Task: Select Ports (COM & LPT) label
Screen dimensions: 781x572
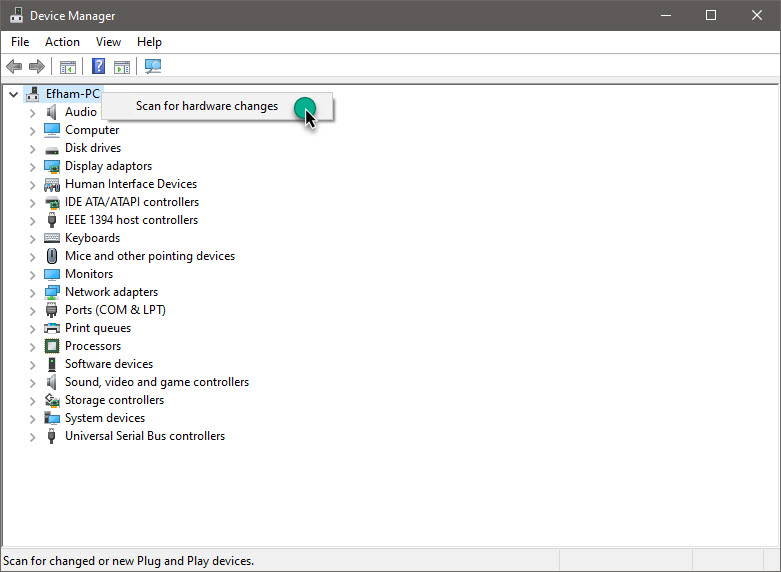Action: [x=115, y=310]
